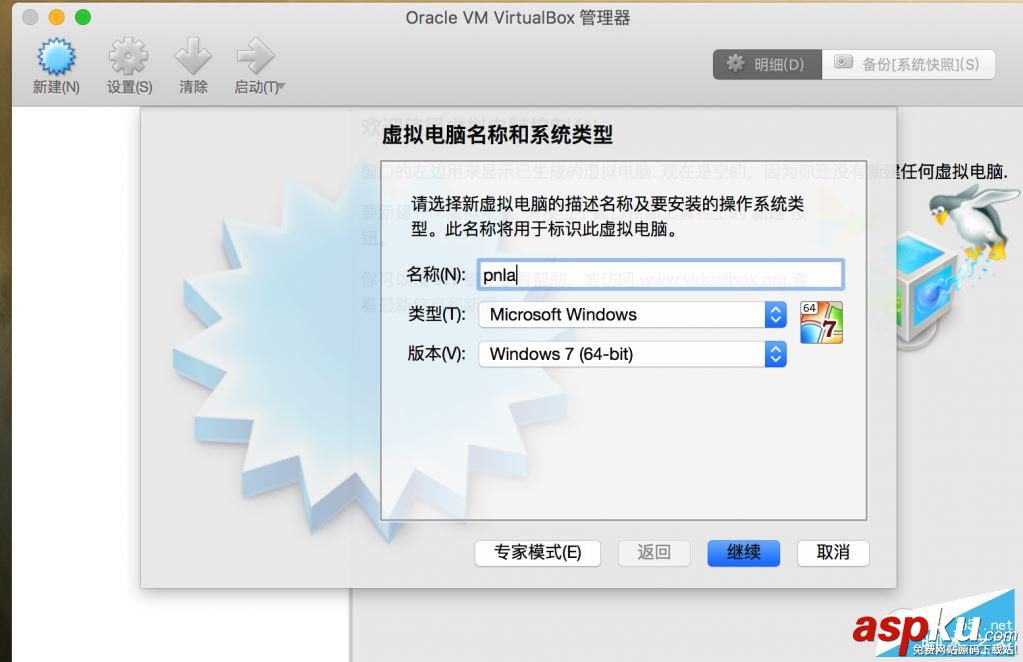Click the green maximize window button

click(x=83, y=17)
